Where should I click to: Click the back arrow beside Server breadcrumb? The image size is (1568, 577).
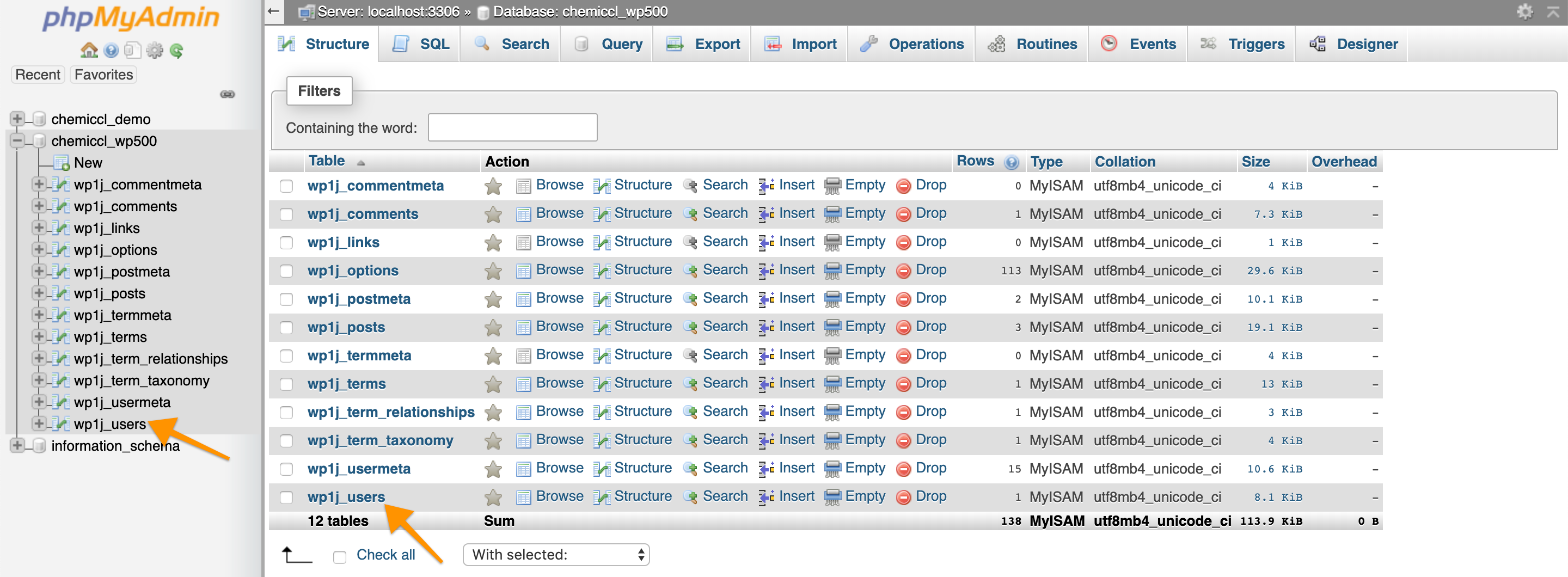click(x=274, y=11)
